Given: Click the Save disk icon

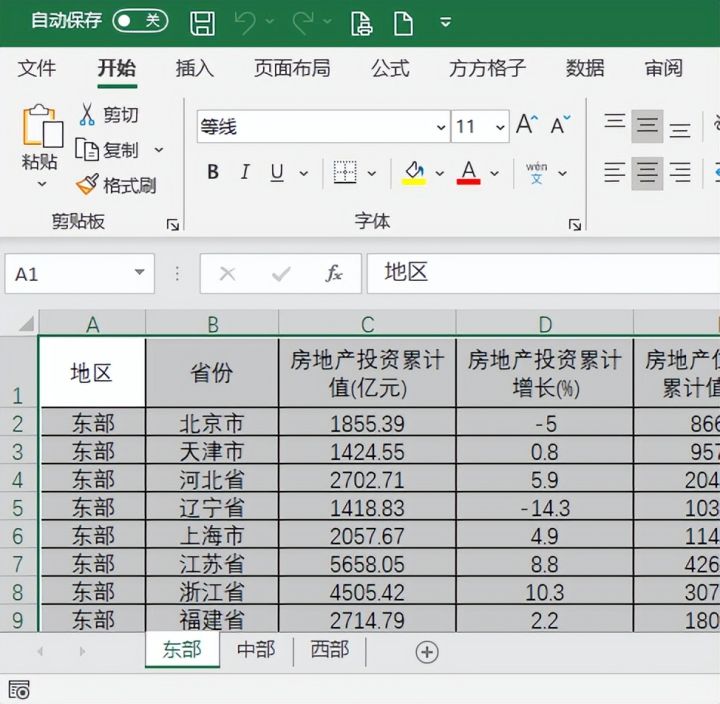Looking at the screenshot, I should [x=202, y=23].
